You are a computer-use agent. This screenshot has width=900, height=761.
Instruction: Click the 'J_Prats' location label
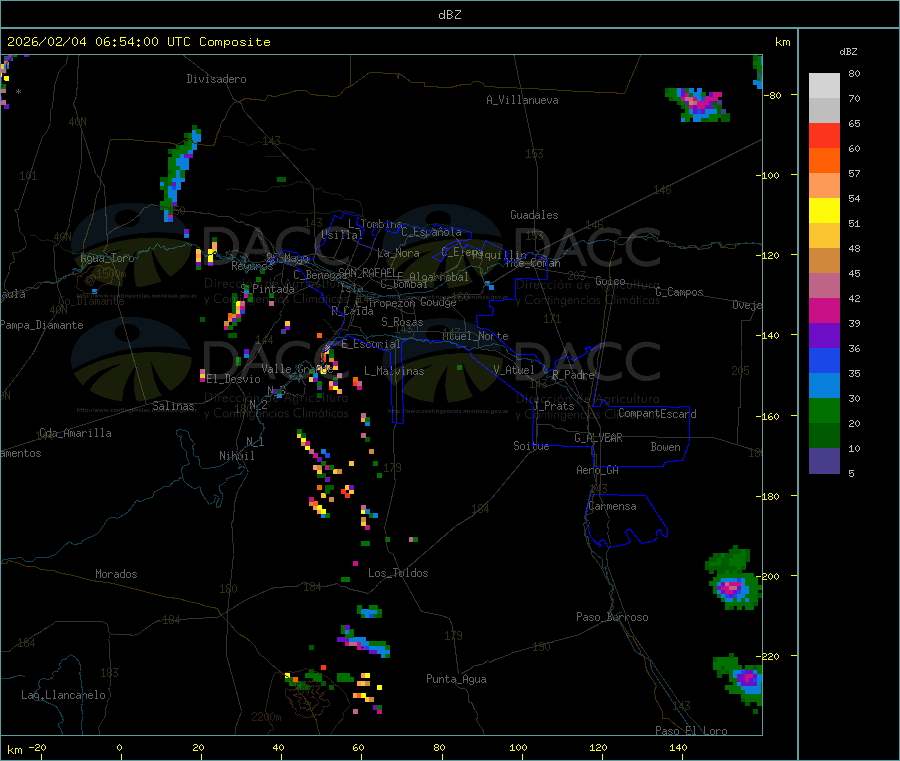coord(553,406)
